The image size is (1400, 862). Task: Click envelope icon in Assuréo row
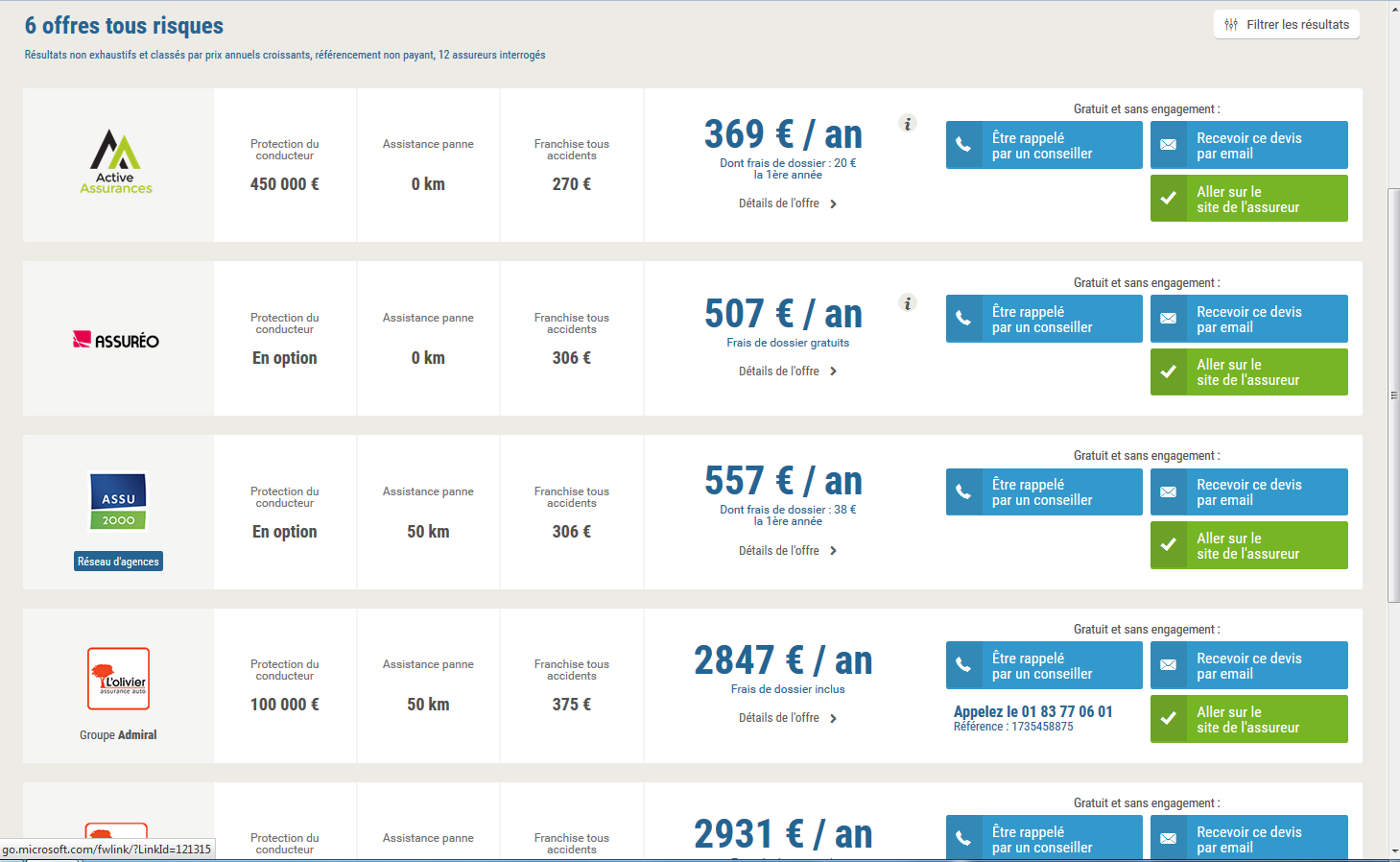[1168, 319]
